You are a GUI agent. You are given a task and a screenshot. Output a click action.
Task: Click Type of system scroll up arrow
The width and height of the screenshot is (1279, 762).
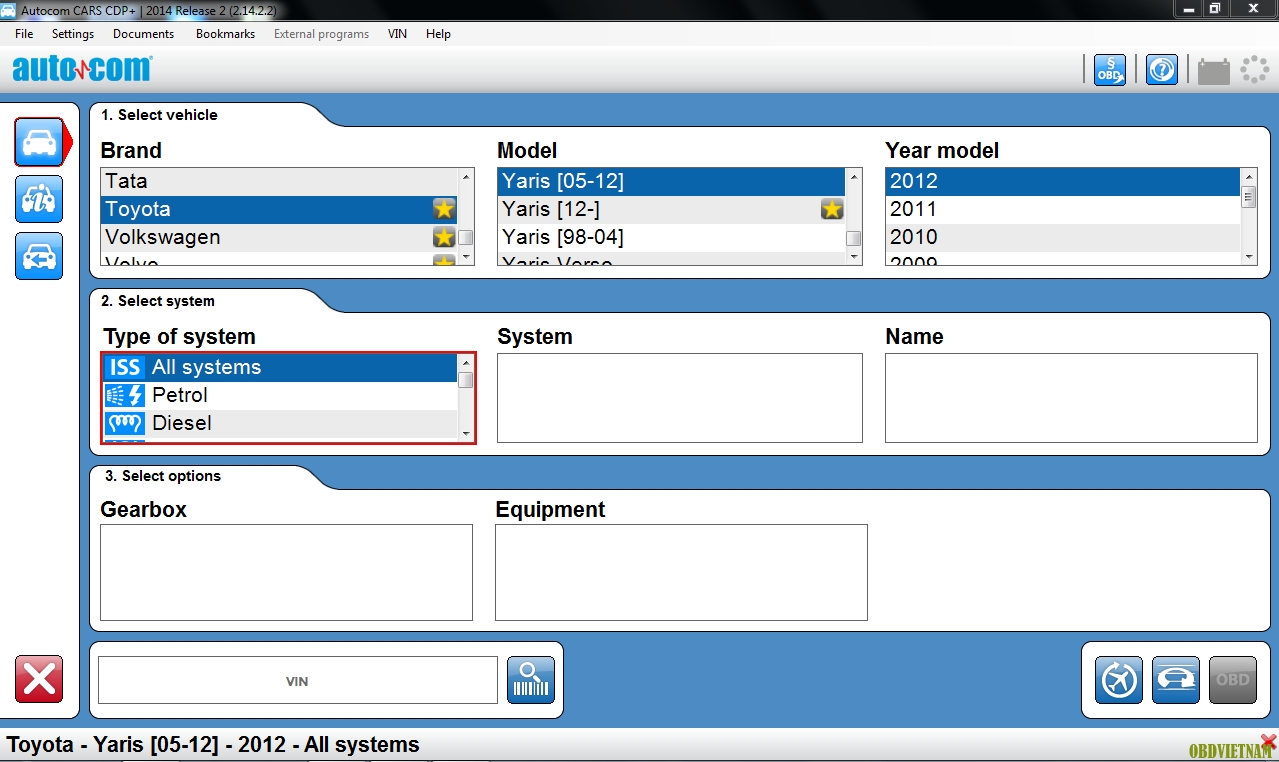point(466,362)
